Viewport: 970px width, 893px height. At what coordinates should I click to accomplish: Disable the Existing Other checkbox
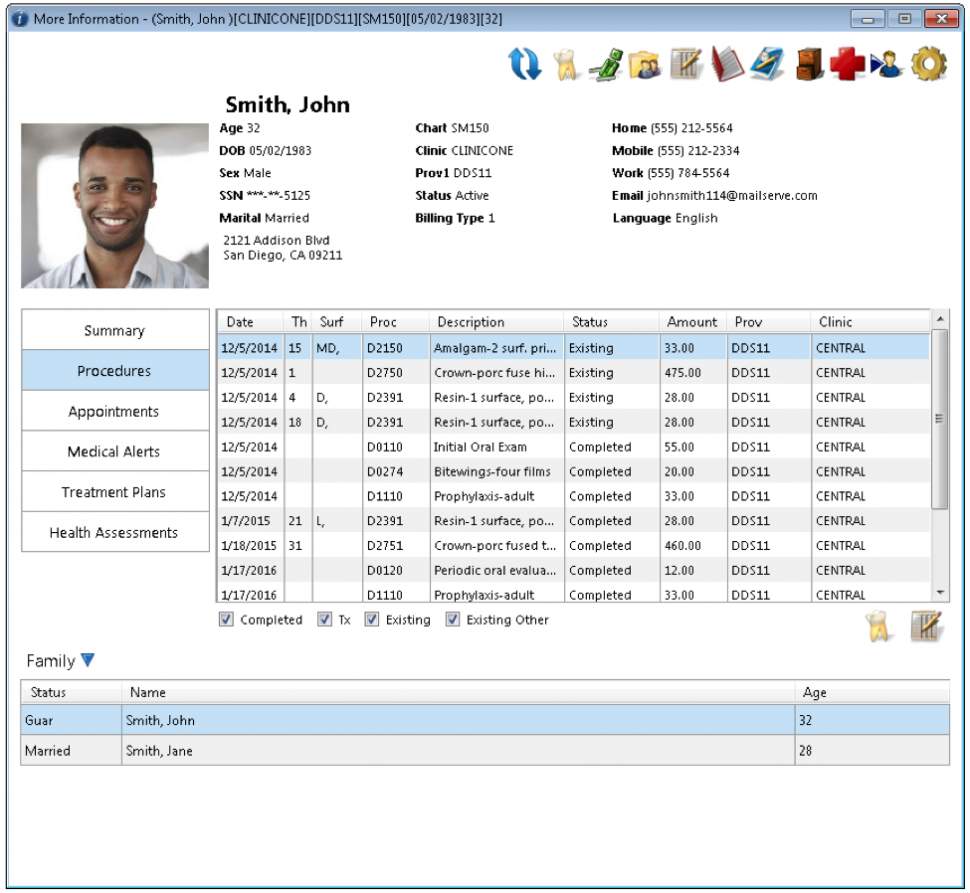click(453, 619)
